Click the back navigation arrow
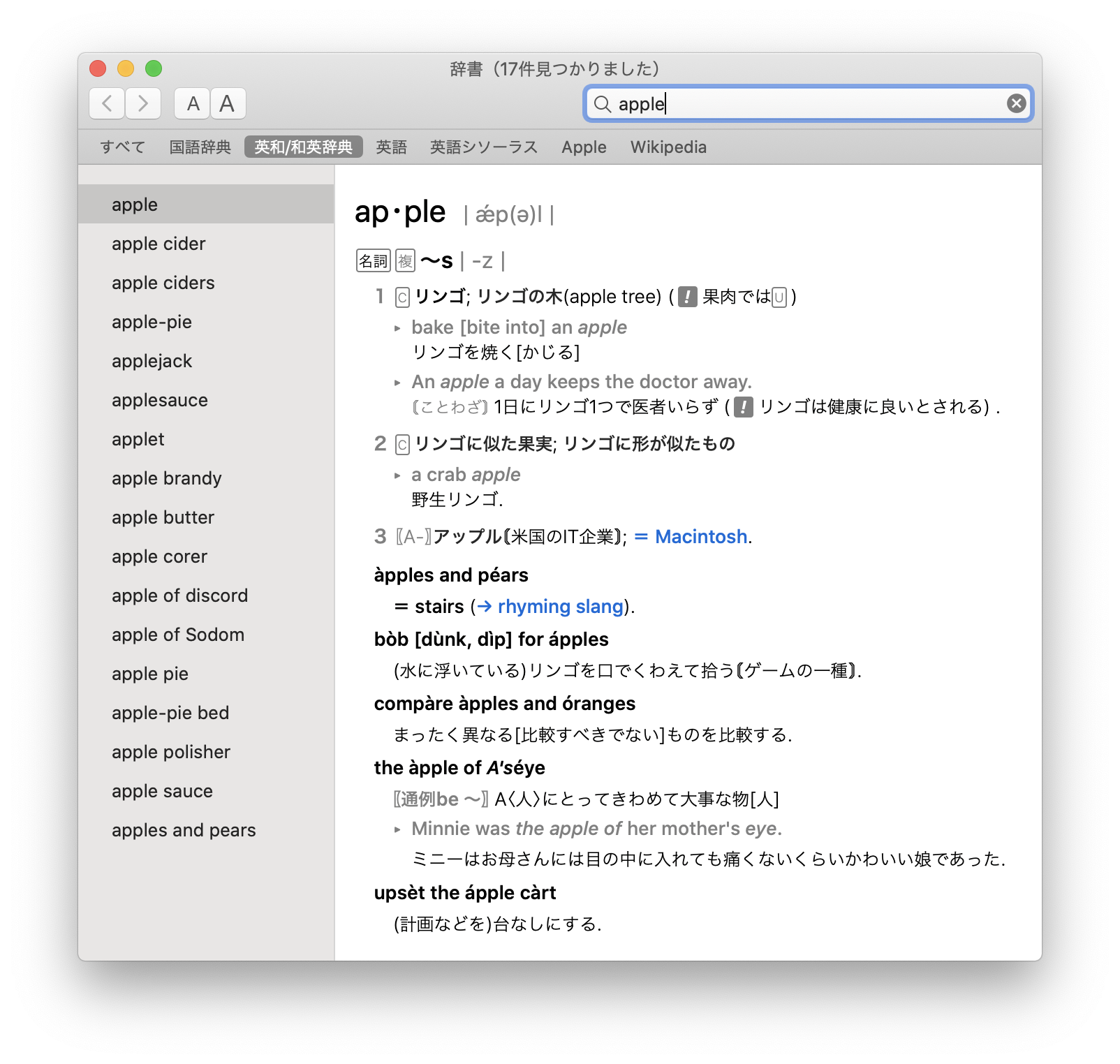1120x1064 pixels. point(106,103)
